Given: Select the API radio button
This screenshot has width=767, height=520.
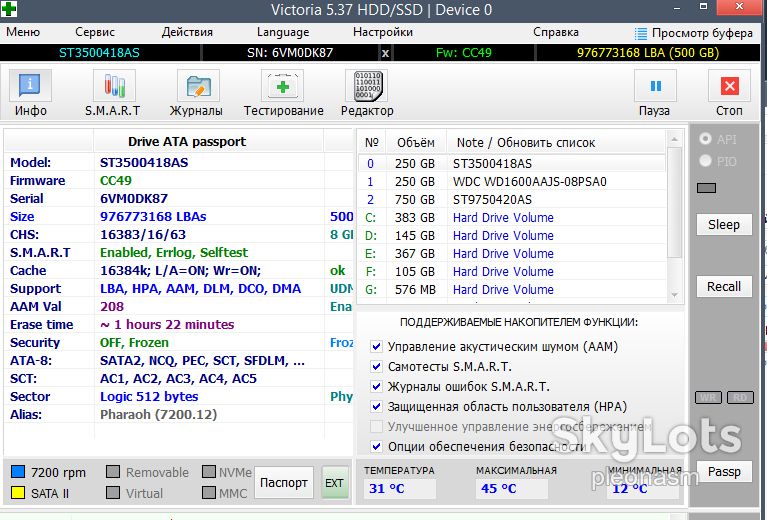Looking at the screenshot, I should [705, 139].
